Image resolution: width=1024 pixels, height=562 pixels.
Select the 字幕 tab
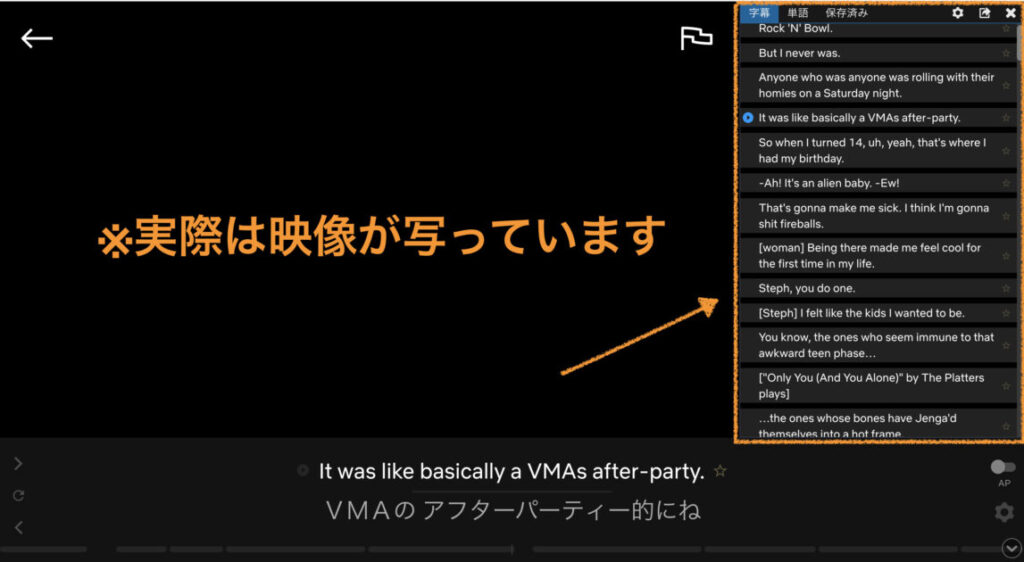tap(760, 13)
